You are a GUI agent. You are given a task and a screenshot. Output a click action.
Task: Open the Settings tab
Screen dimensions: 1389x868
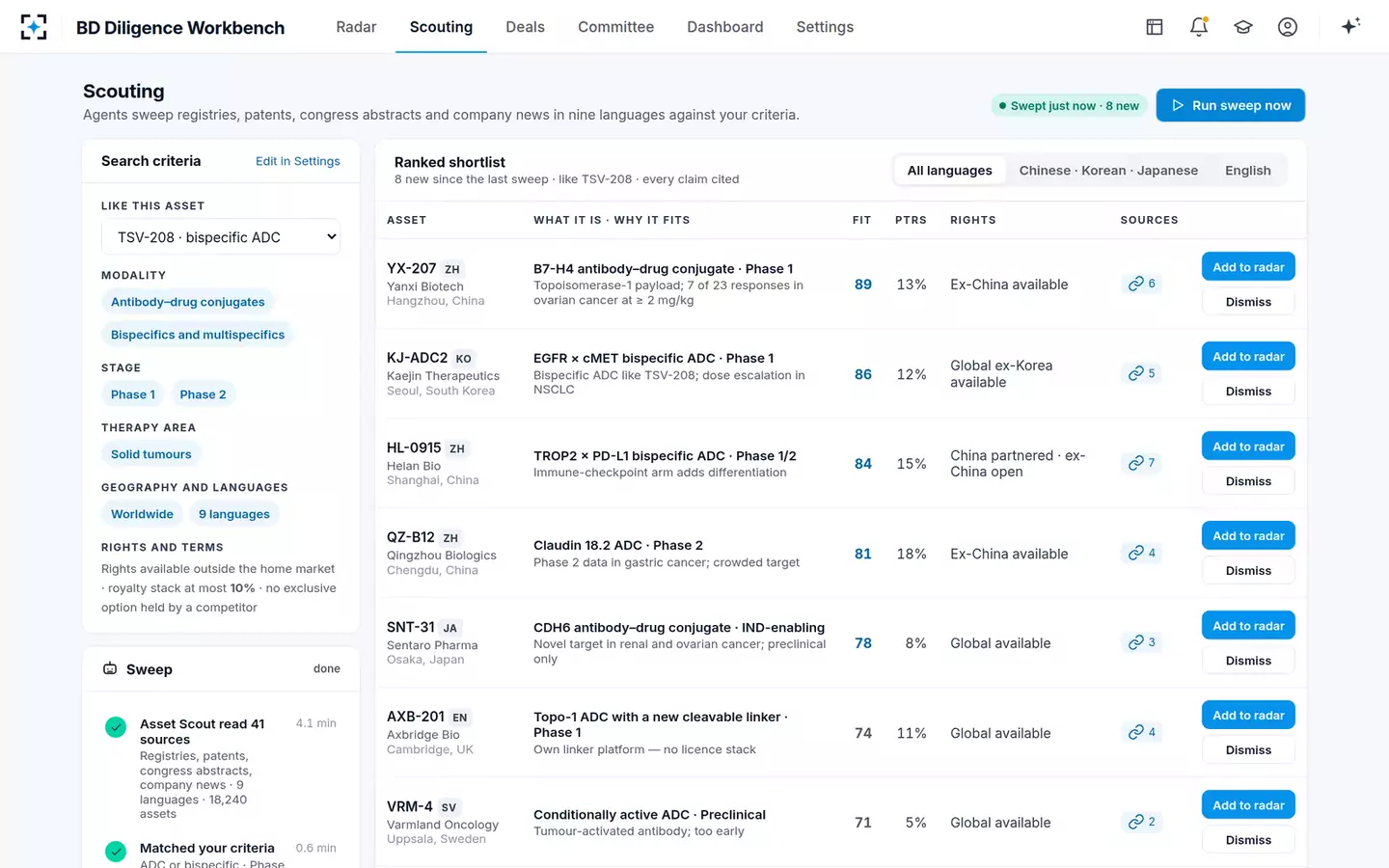click(x=825, y=27)
